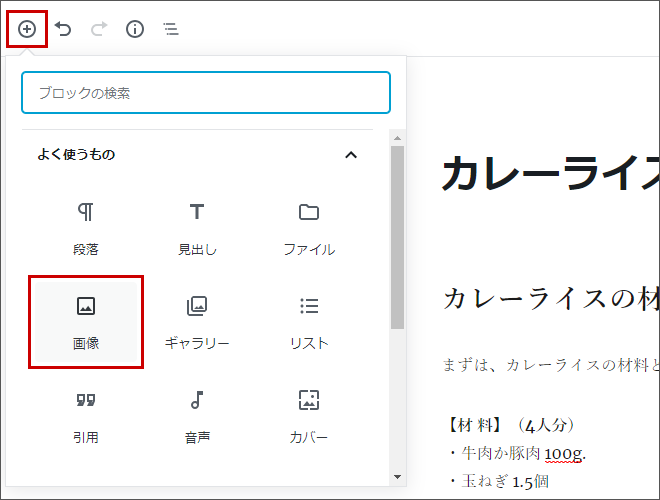
Task: Insert a 画像 image block
Action: pos(86,322)
